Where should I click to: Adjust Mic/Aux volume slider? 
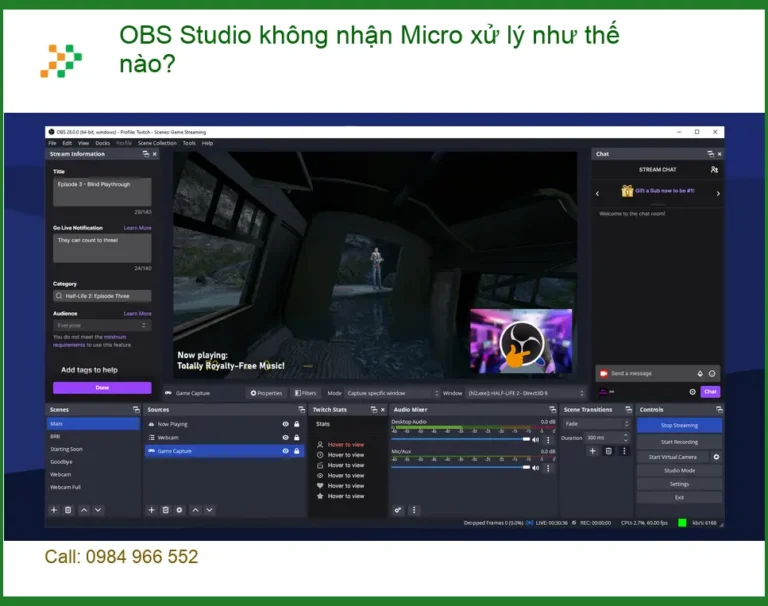[x=460, y=467]
